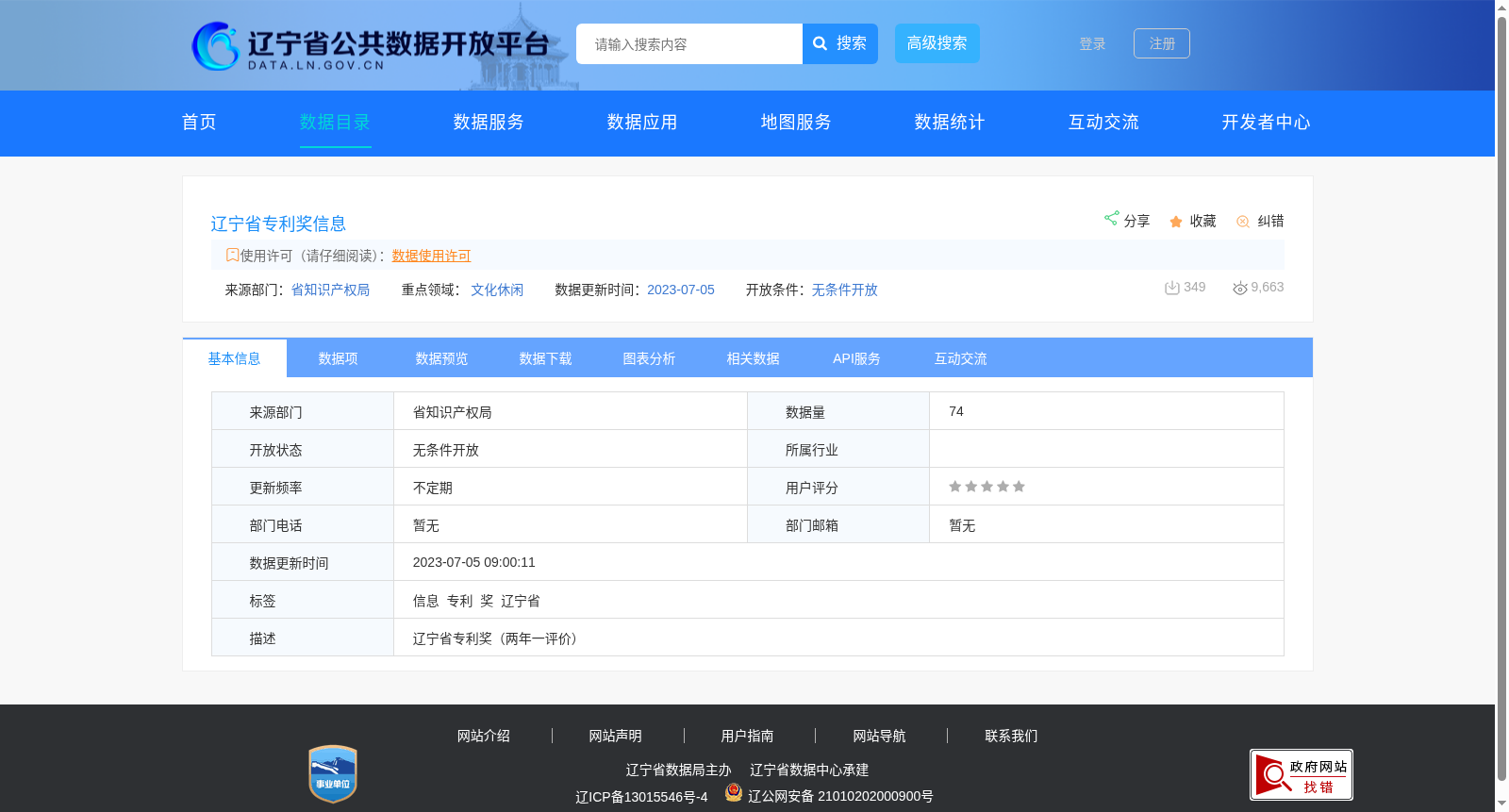Viewport: 1509px width, 812px height.
Task: Open the 政府网站找错 badge
Action: click(1302, 775)
